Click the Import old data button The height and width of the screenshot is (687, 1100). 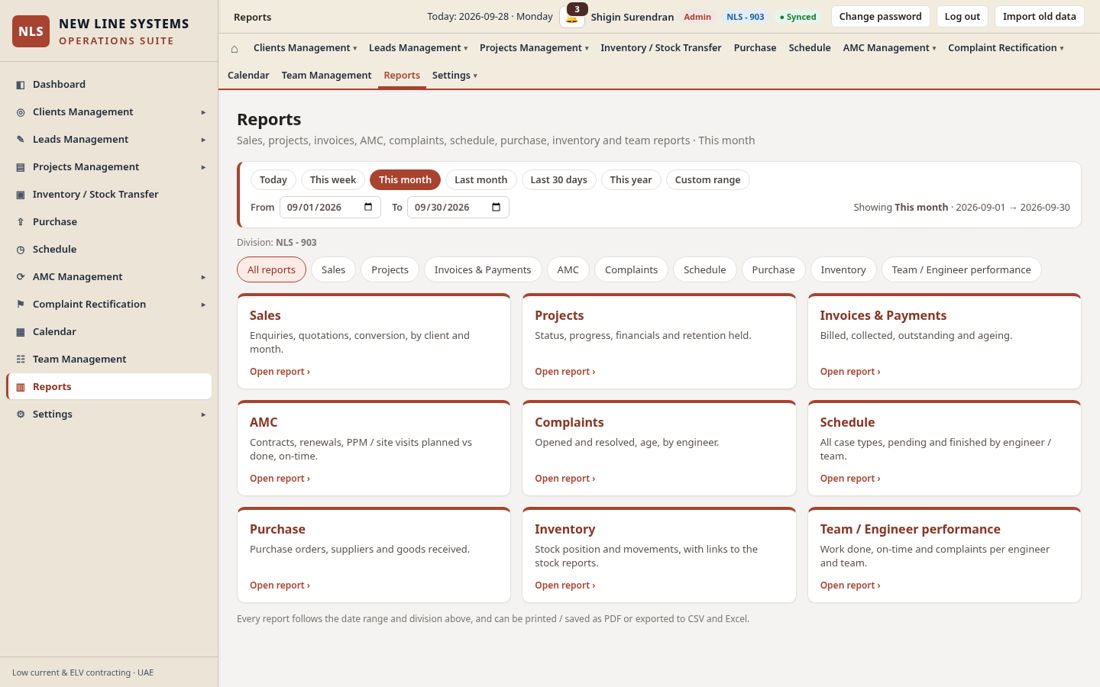point(1039,16)
